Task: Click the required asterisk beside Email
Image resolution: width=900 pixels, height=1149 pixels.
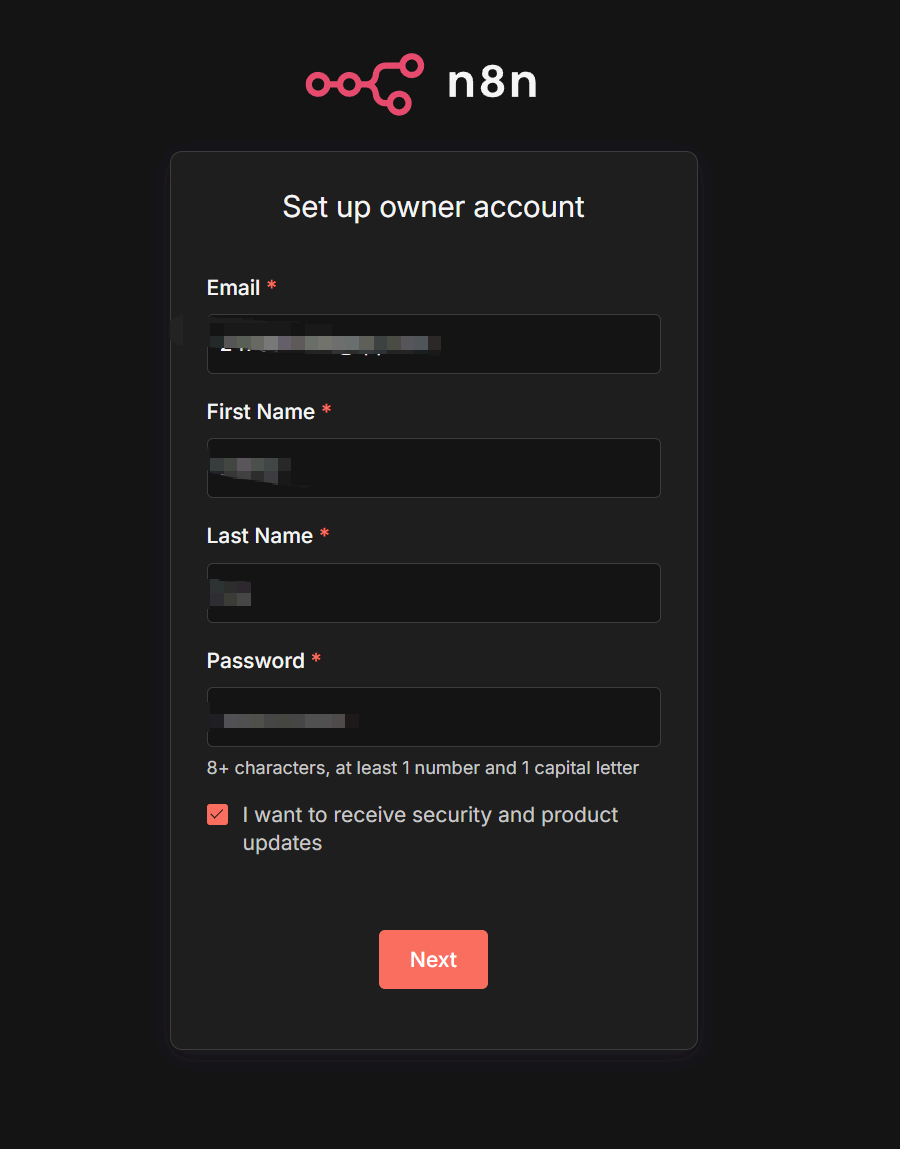Action: (x=272, y=287)
